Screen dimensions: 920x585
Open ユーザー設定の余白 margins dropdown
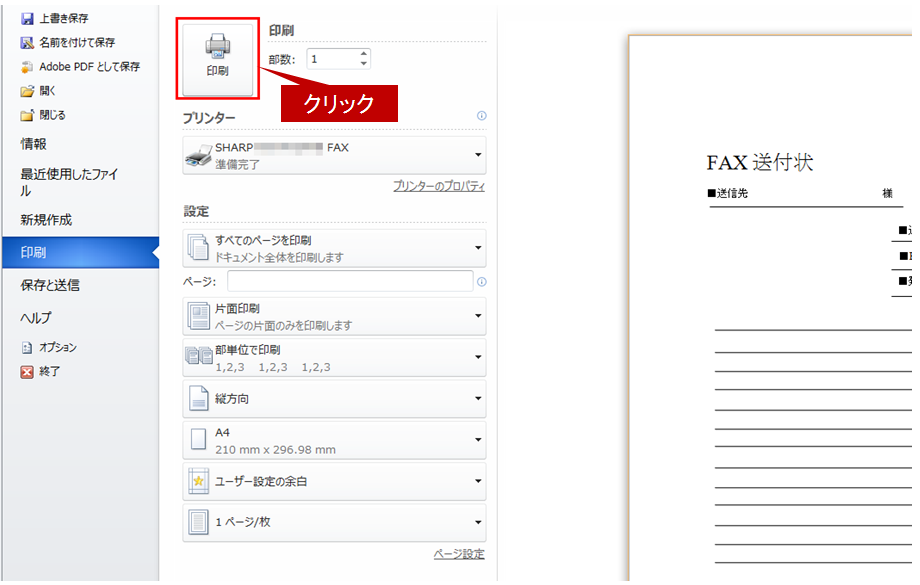coord(334,481)
